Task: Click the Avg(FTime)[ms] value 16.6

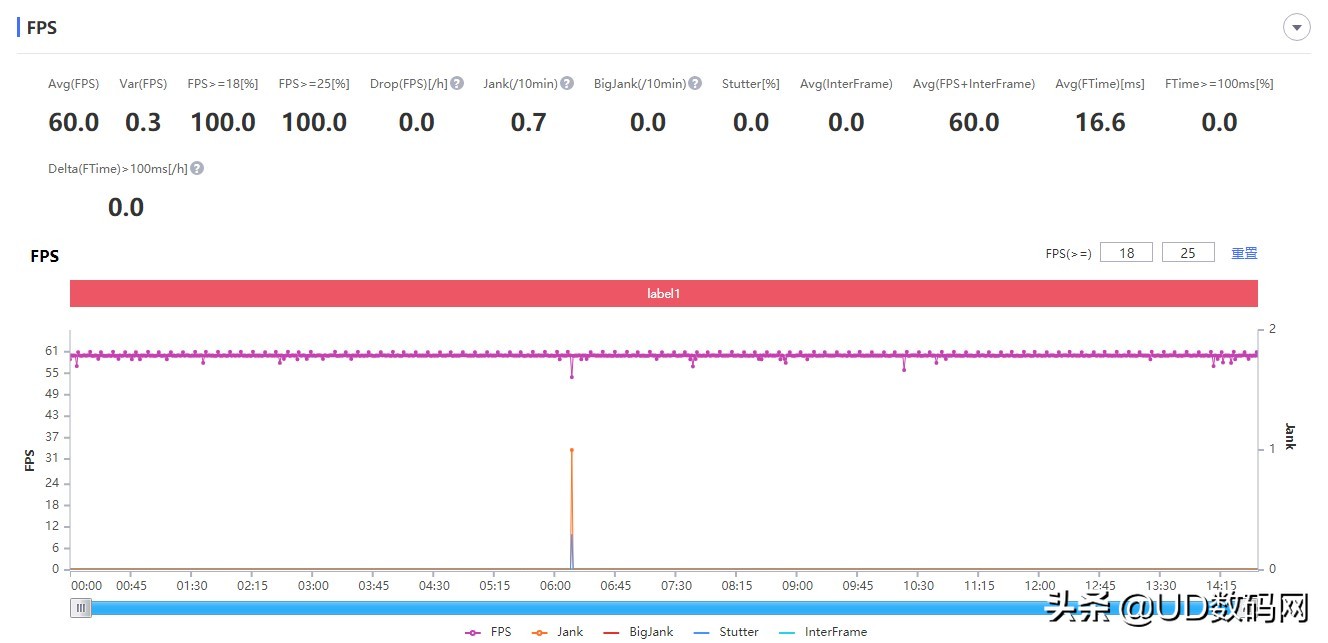Action: (1100, 123)
